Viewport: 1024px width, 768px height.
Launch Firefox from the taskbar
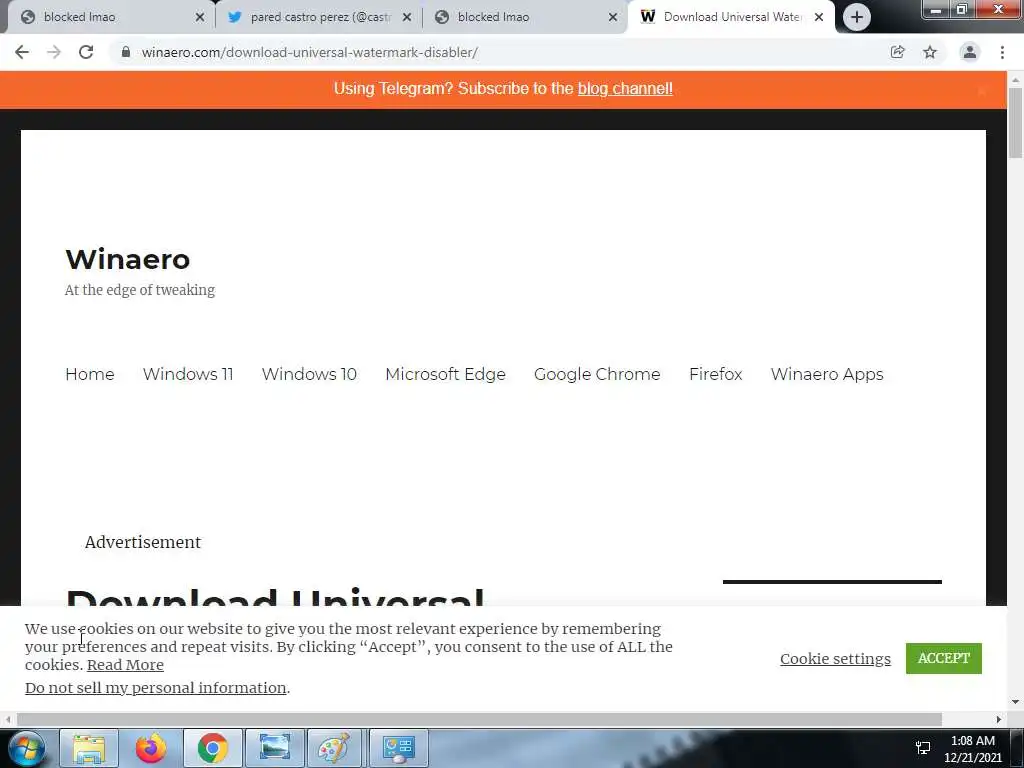151,748
